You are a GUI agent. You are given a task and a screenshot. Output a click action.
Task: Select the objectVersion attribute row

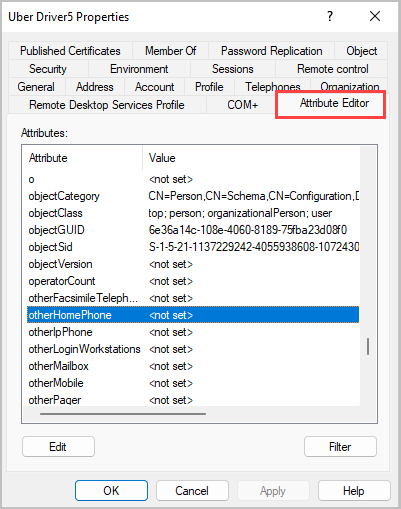[x=193, y=264]
